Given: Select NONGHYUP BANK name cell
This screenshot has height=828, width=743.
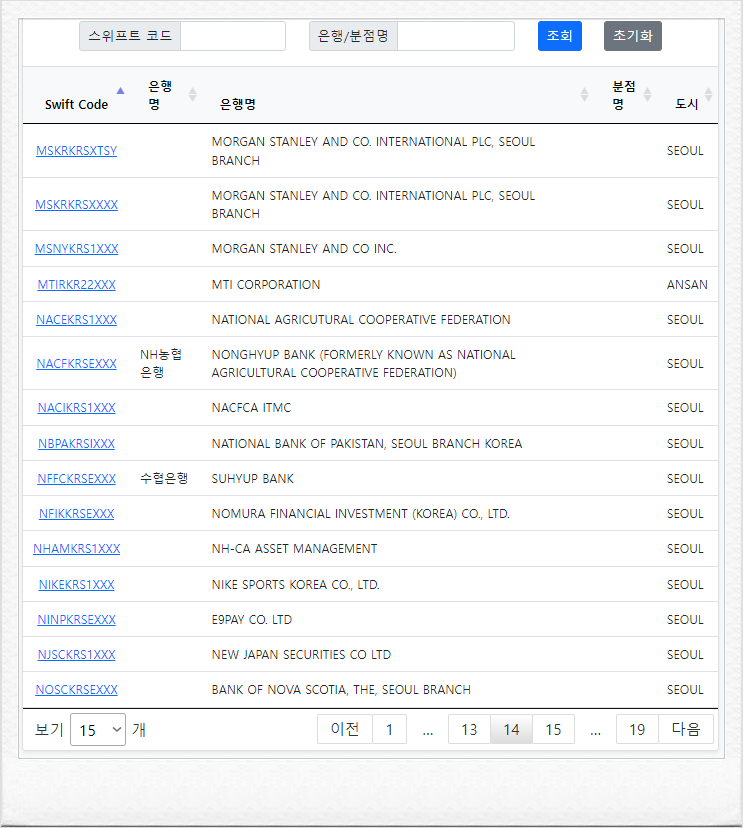Looking at the screenshot, I should coord(364,363).
